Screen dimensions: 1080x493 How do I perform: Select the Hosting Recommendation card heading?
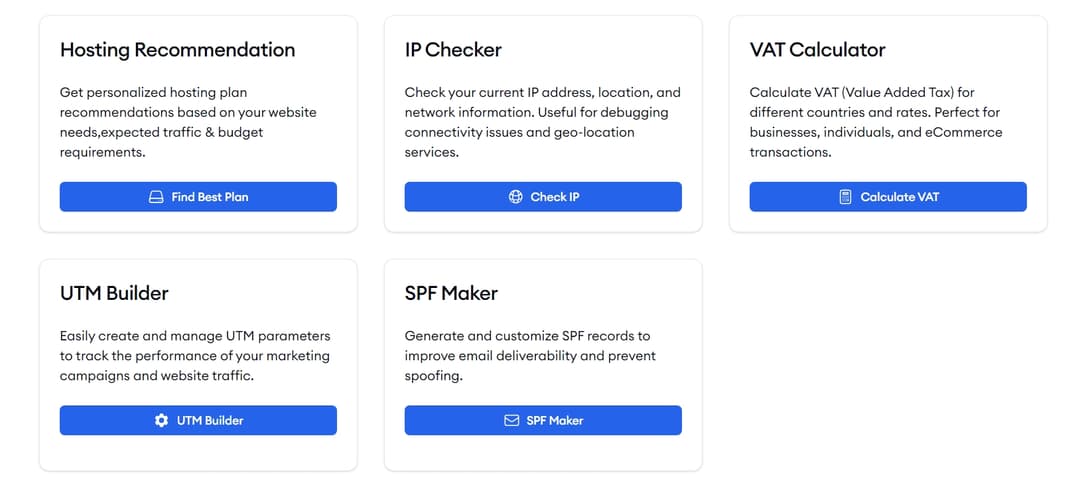(177, 50)
